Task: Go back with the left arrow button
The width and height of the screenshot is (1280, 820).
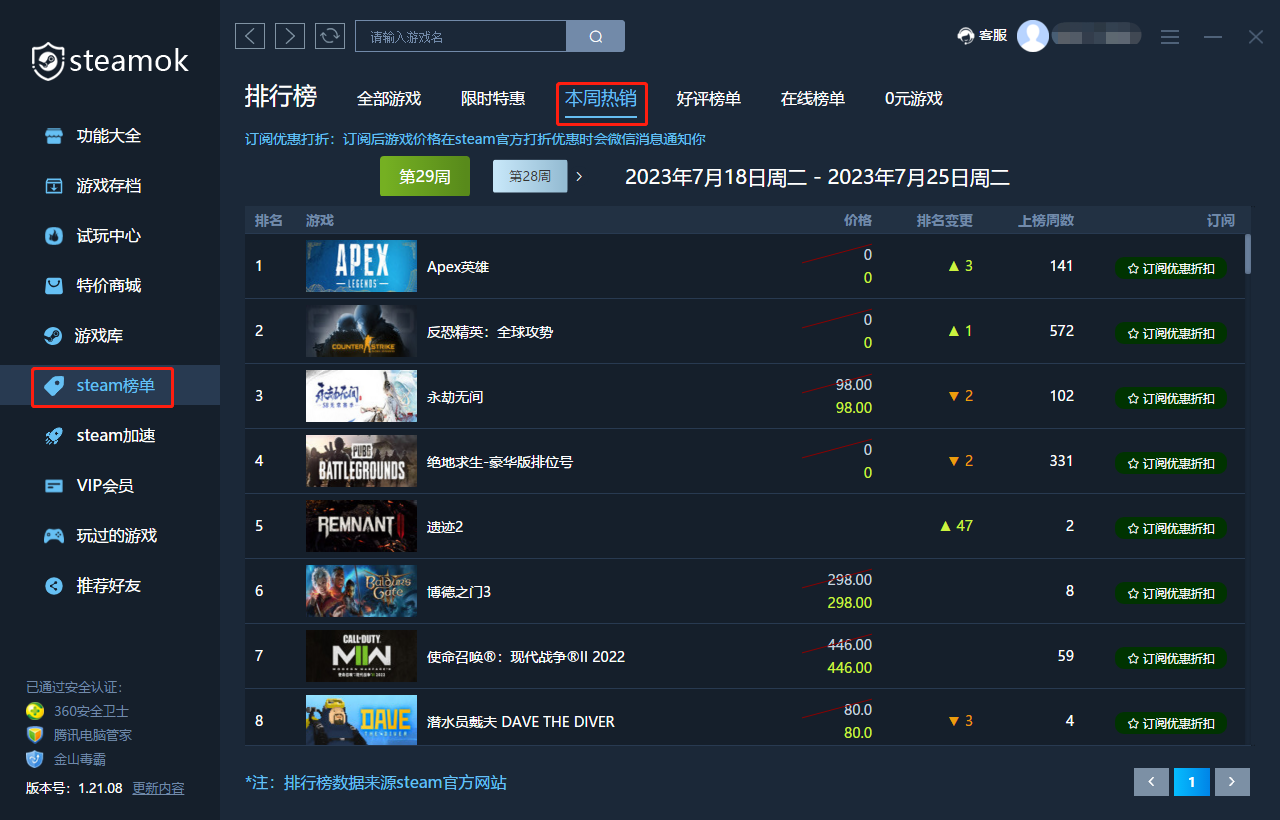Action: tap(250, 37)
